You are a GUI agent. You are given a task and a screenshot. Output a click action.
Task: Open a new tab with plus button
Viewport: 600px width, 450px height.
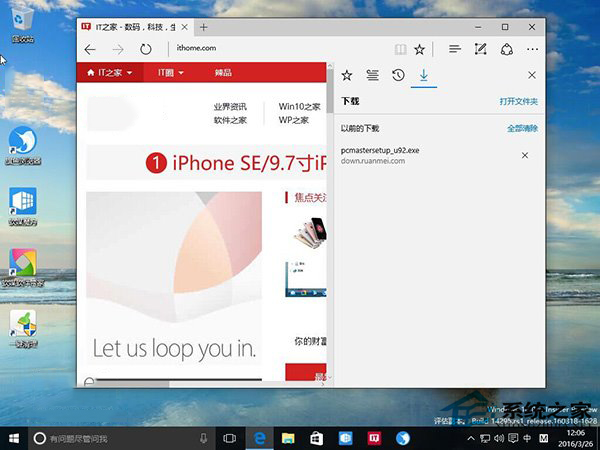[x=204, y=27]
